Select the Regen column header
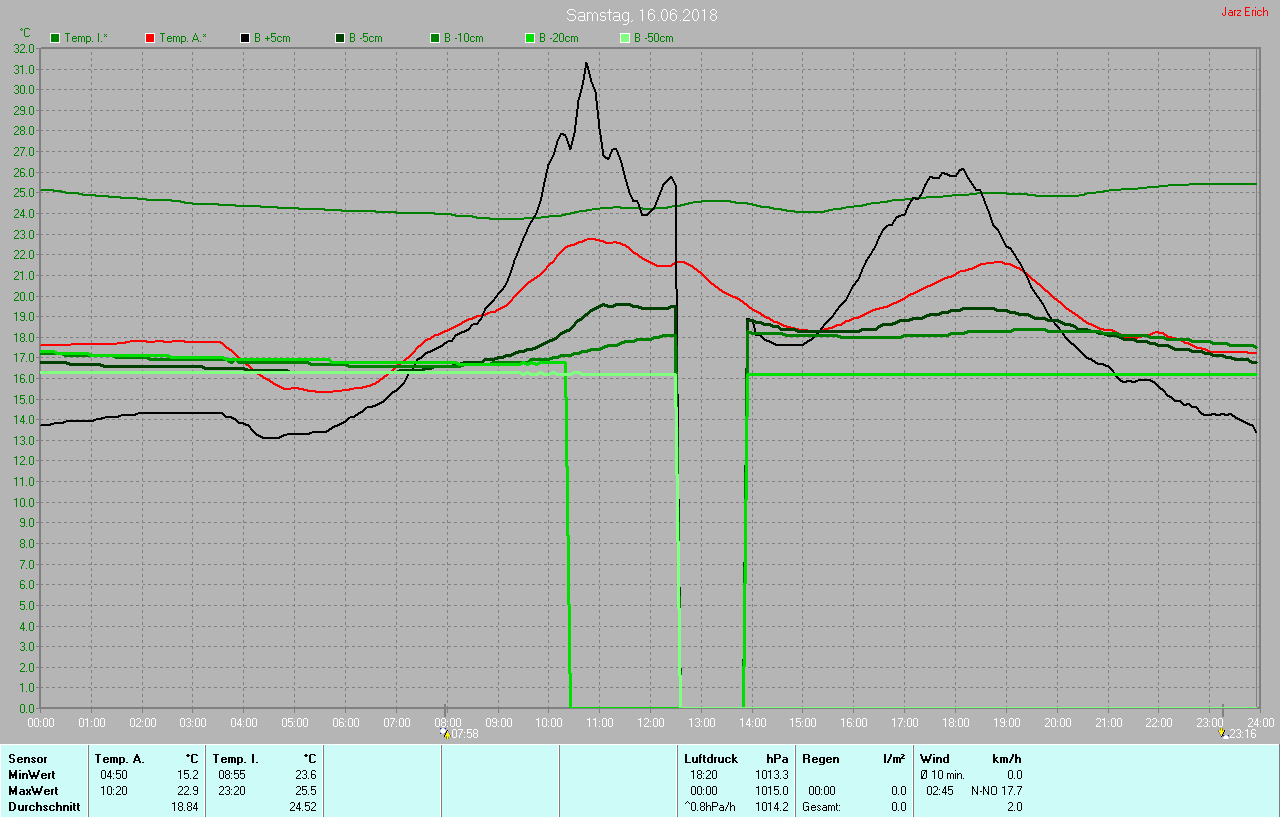1280x817 pixels. (x=820, y=759)
